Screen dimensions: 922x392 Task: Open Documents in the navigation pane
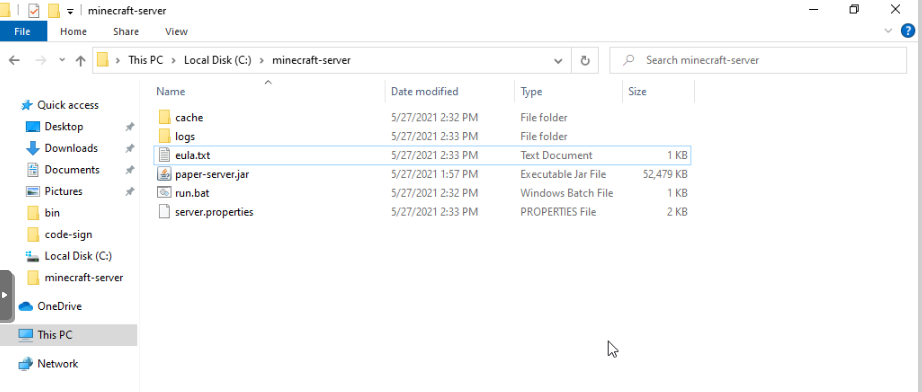tap(72, 170)
